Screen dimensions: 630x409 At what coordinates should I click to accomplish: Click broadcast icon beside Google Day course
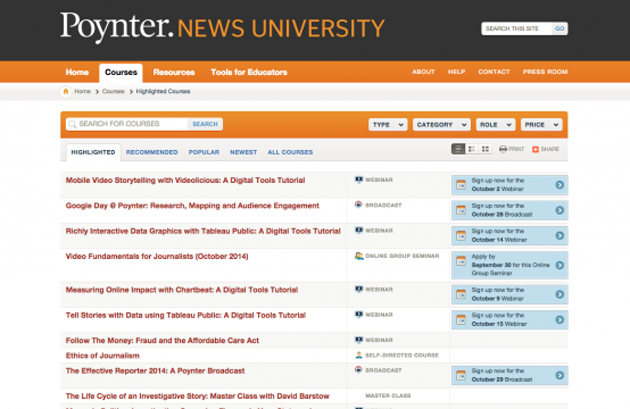[x=358, y=204]
